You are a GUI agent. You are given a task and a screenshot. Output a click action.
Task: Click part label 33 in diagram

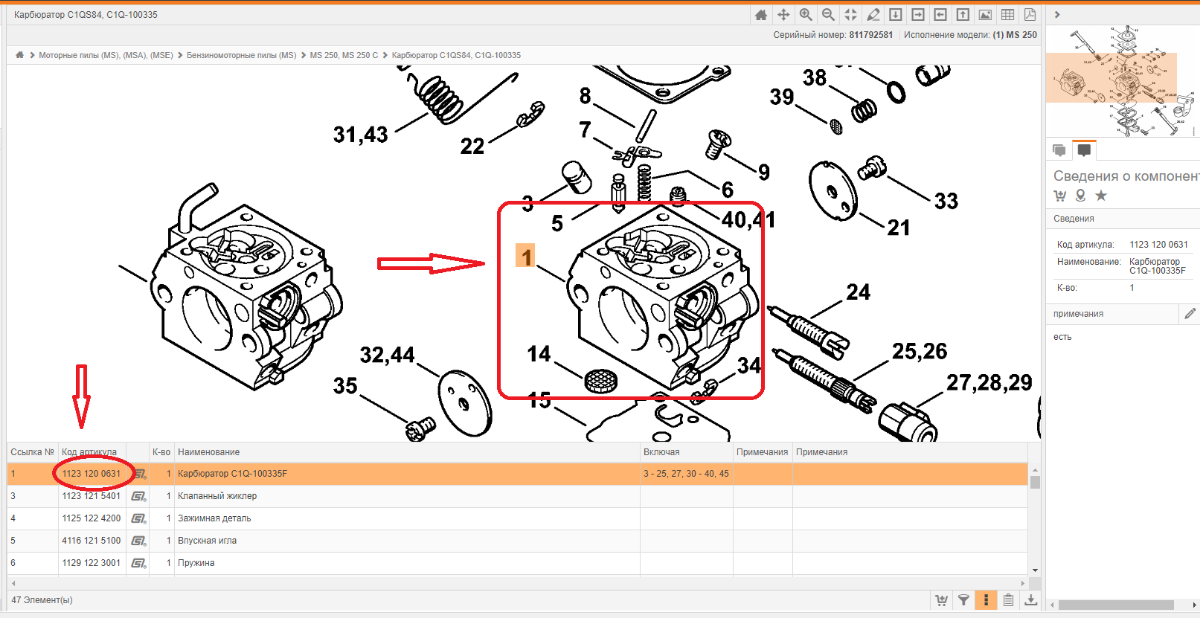point(946,201)
